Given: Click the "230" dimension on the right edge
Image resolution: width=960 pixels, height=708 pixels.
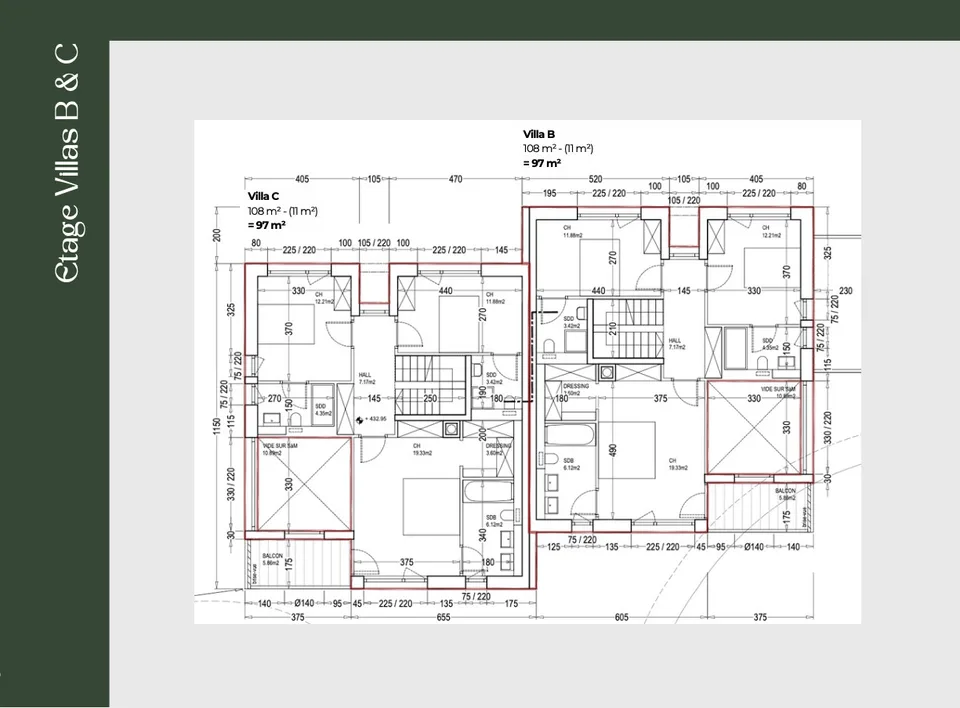Looking at the screenshot, I should coord(846,291).
